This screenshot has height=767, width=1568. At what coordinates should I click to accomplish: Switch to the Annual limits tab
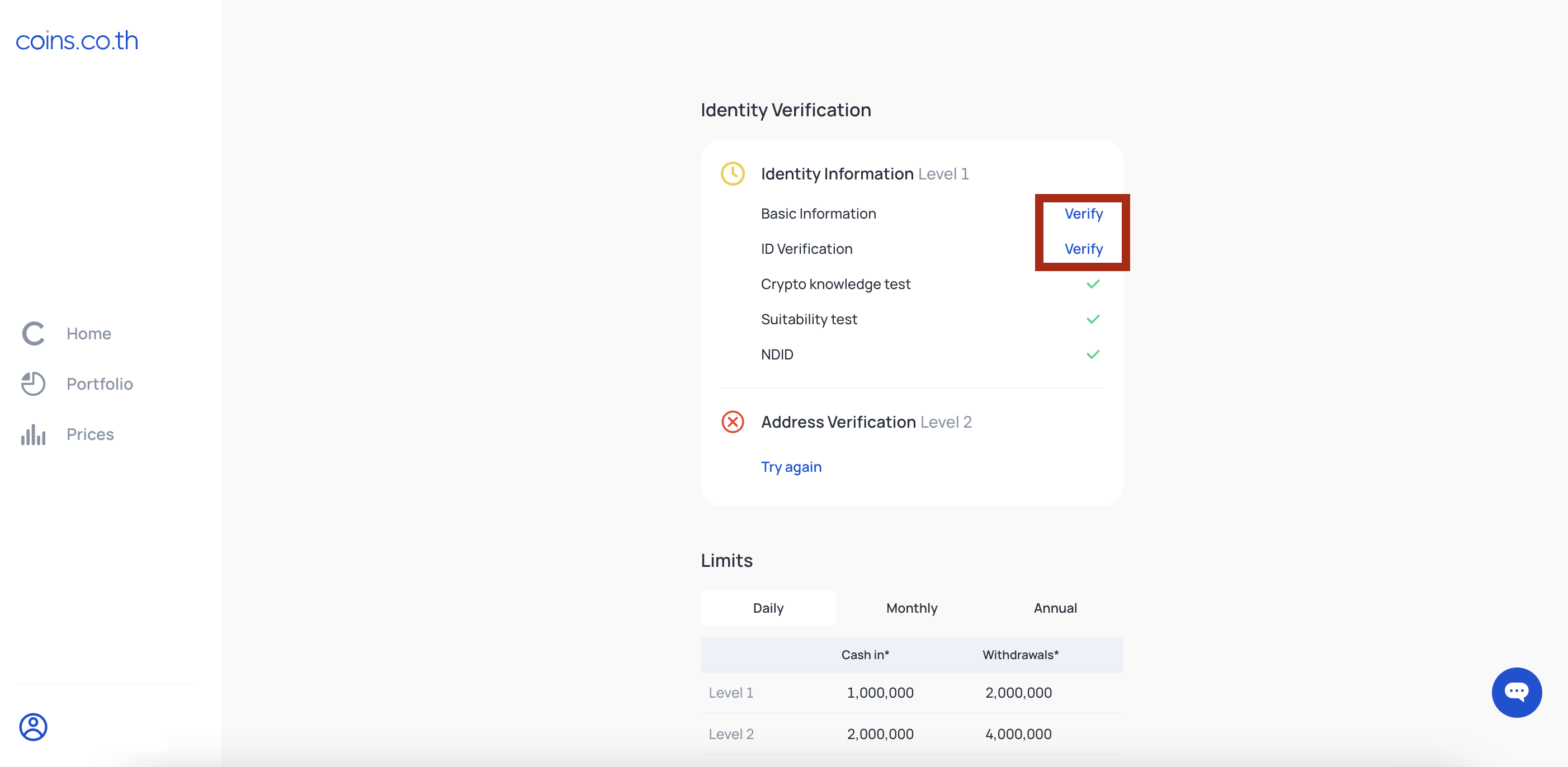click(1055, 608)
